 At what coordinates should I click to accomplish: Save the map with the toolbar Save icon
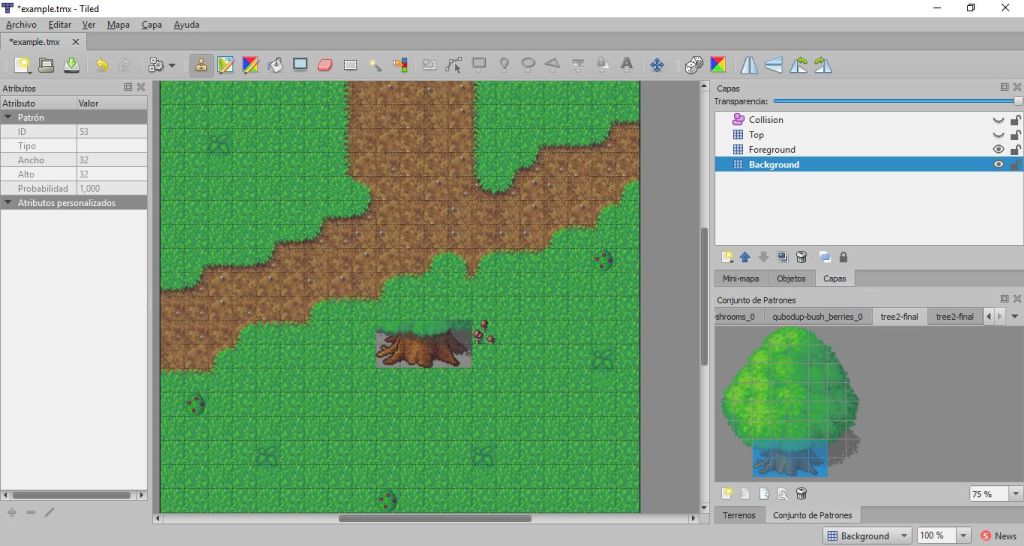point(71,65)
